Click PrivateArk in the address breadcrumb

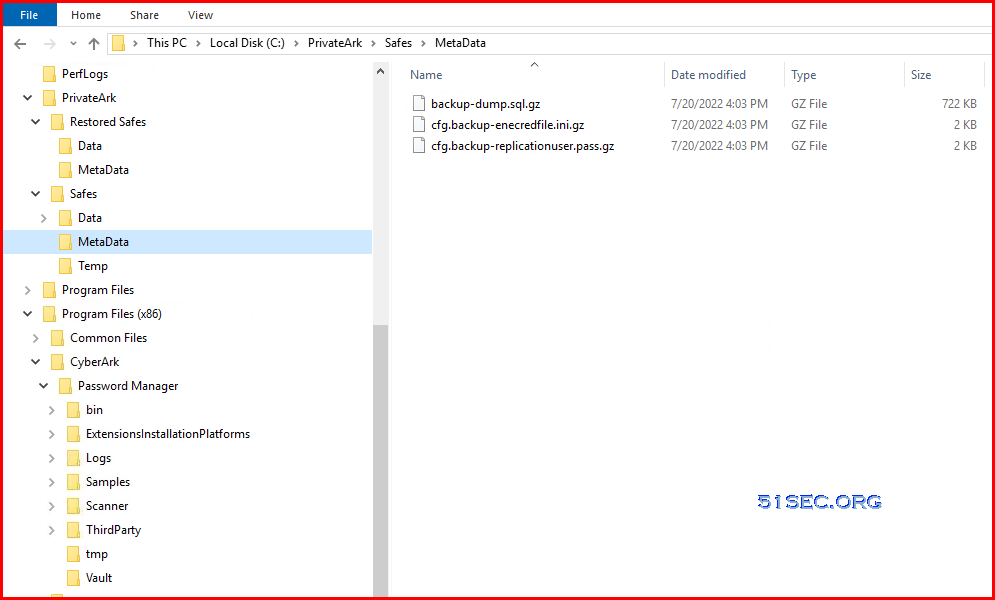click(335, 43)
